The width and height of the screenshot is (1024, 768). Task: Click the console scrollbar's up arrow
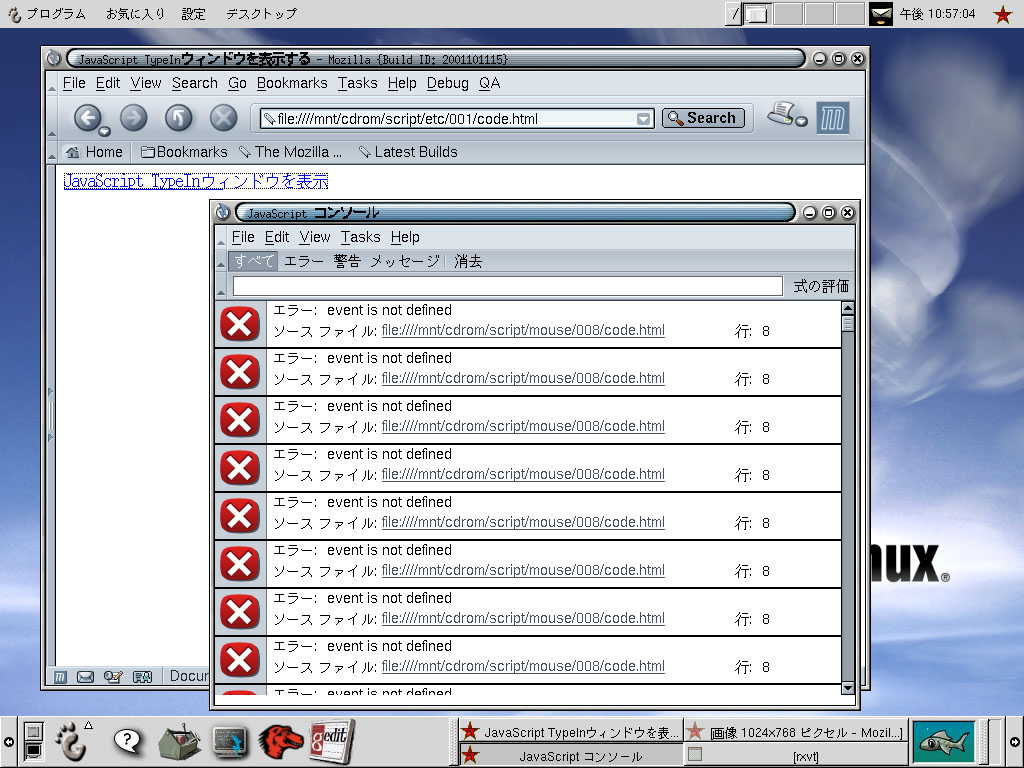click(x=848, y=308)
